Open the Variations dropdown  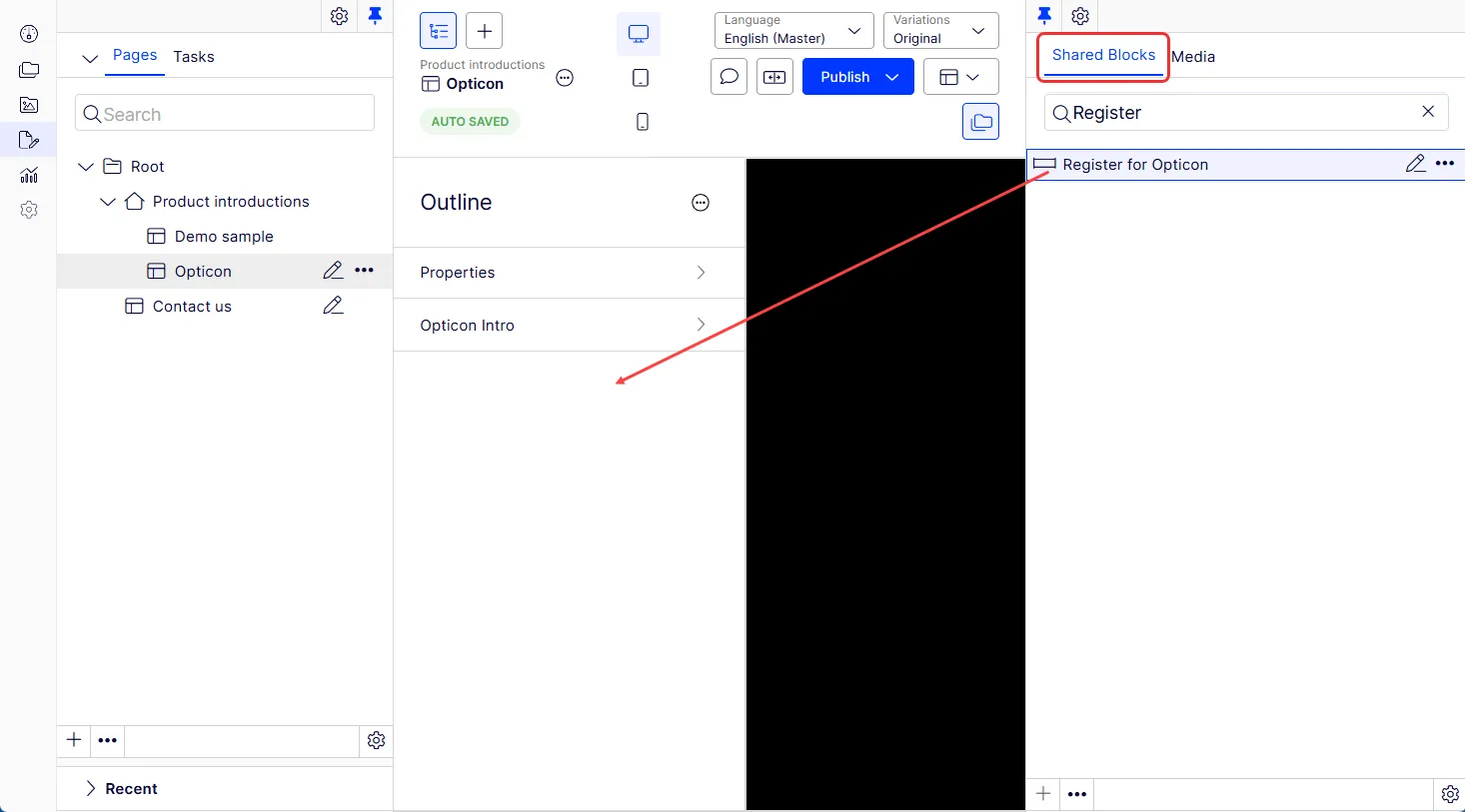pyautogui.click(x=941, y=30)
